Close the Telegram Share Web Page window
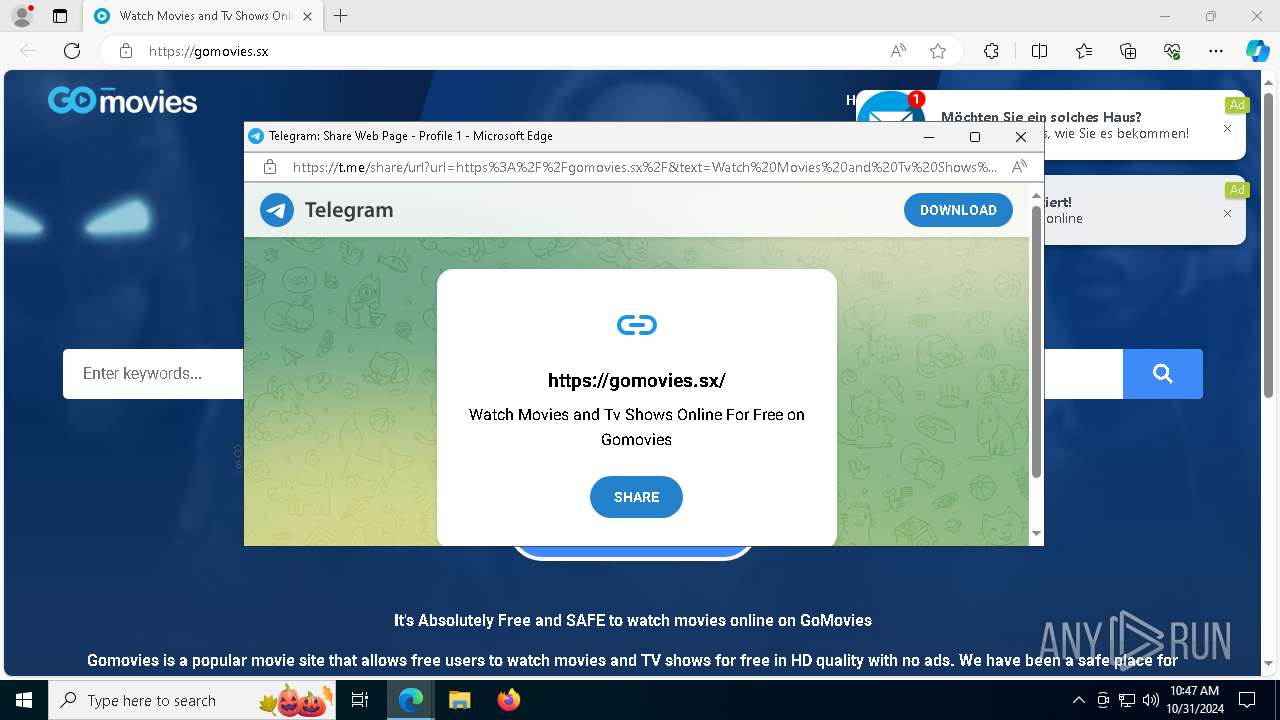Screen dimensions: 1280x720 click(x=1021, y=137)
